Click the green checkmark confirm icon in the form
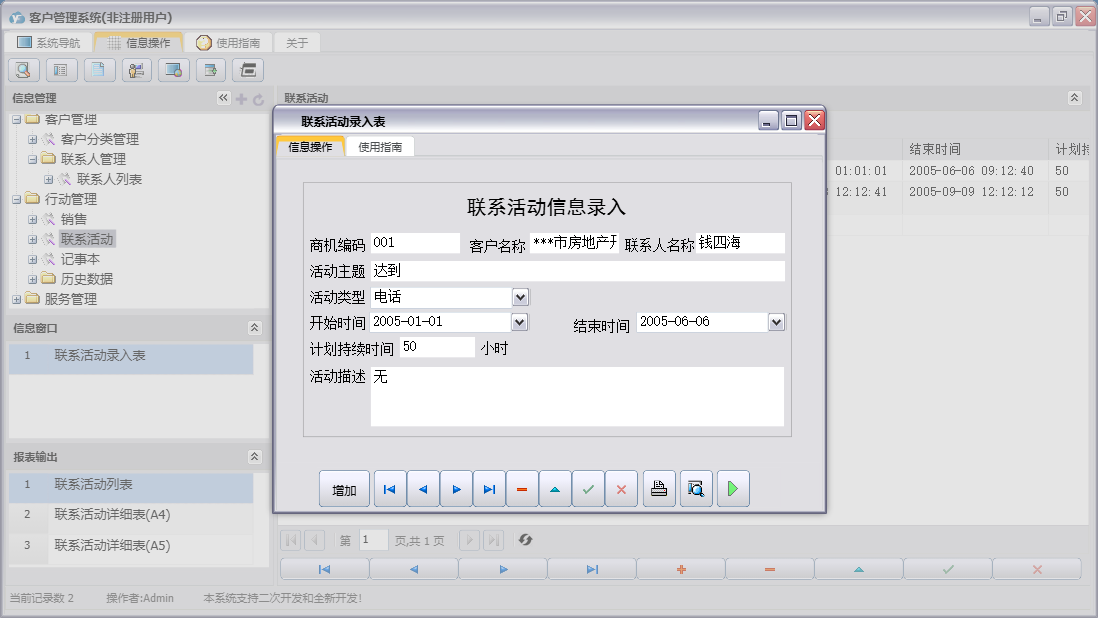This screenshot has height=618, width=1098. coord(588,489)
